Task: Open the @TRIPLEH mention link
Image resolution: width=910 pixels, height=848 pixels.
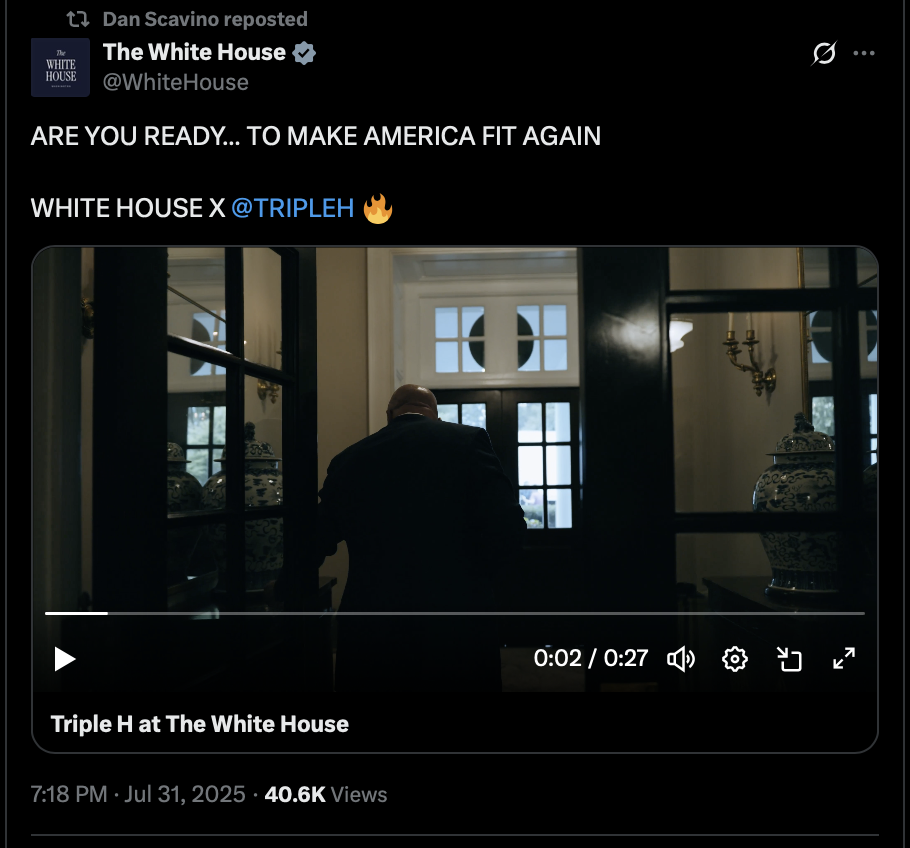Action: (293, 208)
